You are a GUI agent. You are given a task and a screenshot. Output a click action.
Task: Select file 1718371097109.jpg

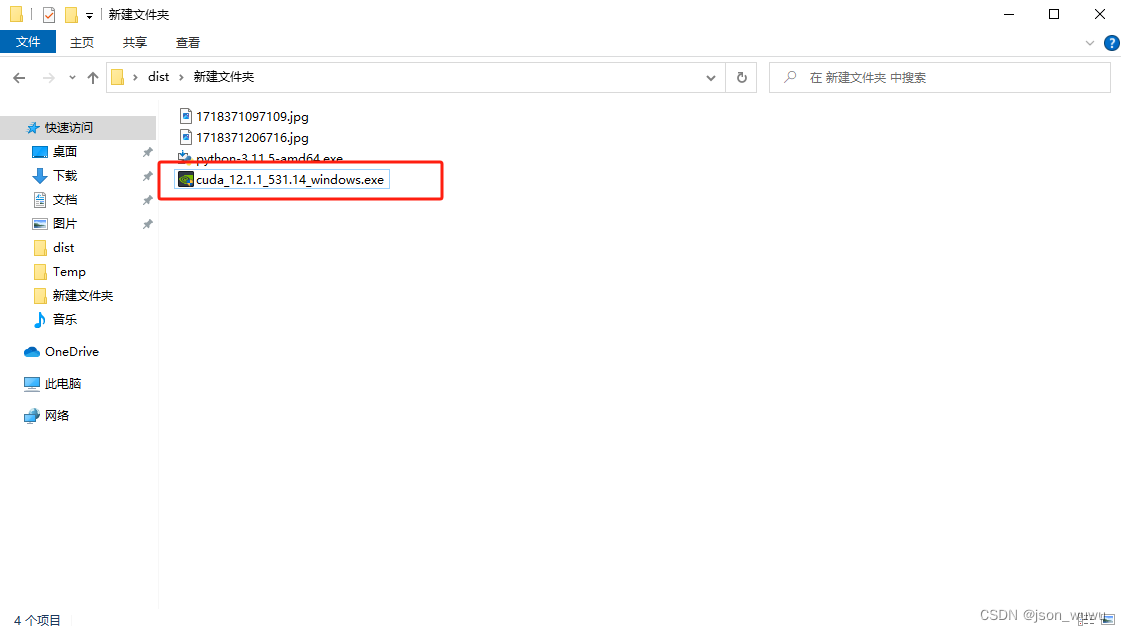click(x=252, y=117)
